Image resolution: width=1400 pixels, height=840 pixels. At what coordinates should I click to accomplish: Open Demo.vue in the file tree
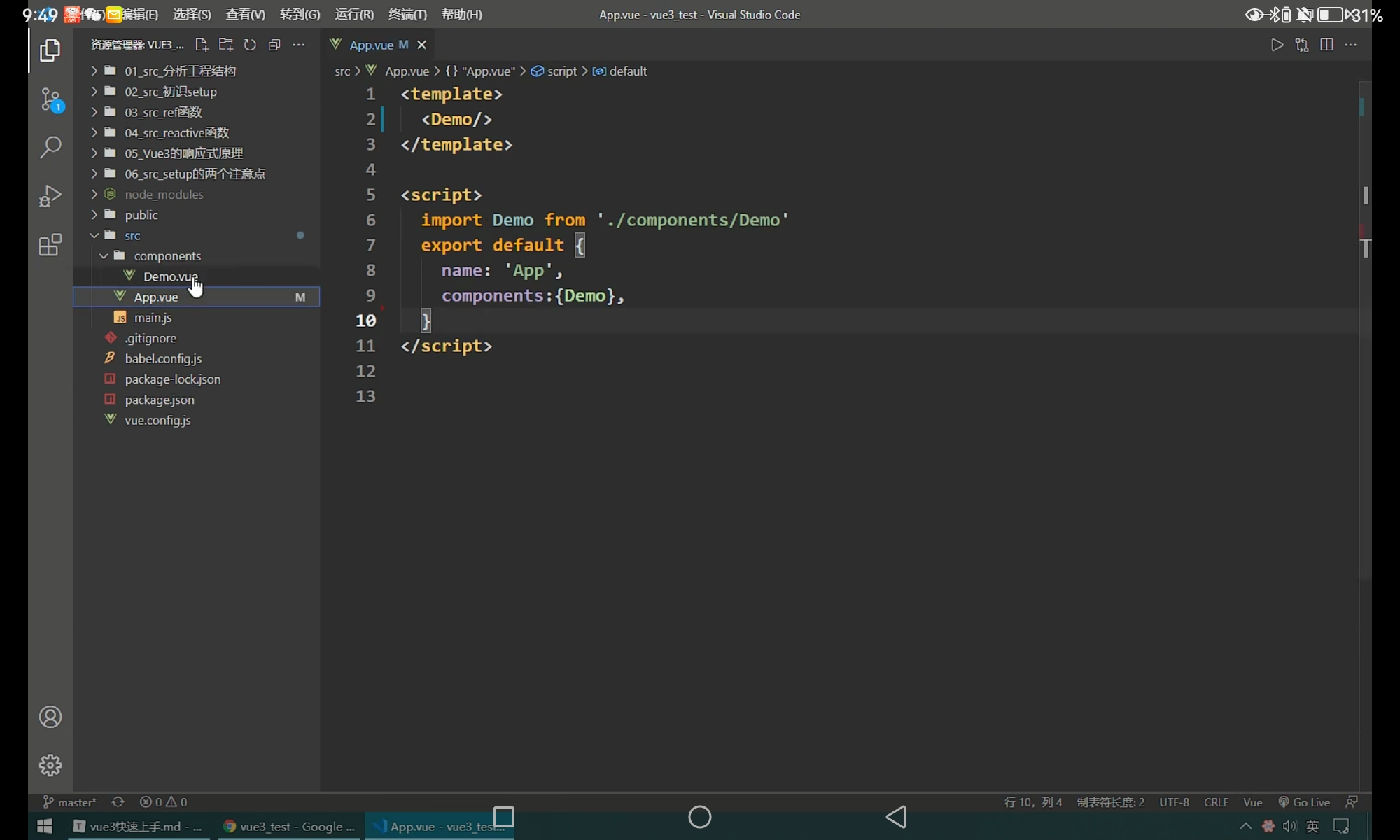point(170,276)
